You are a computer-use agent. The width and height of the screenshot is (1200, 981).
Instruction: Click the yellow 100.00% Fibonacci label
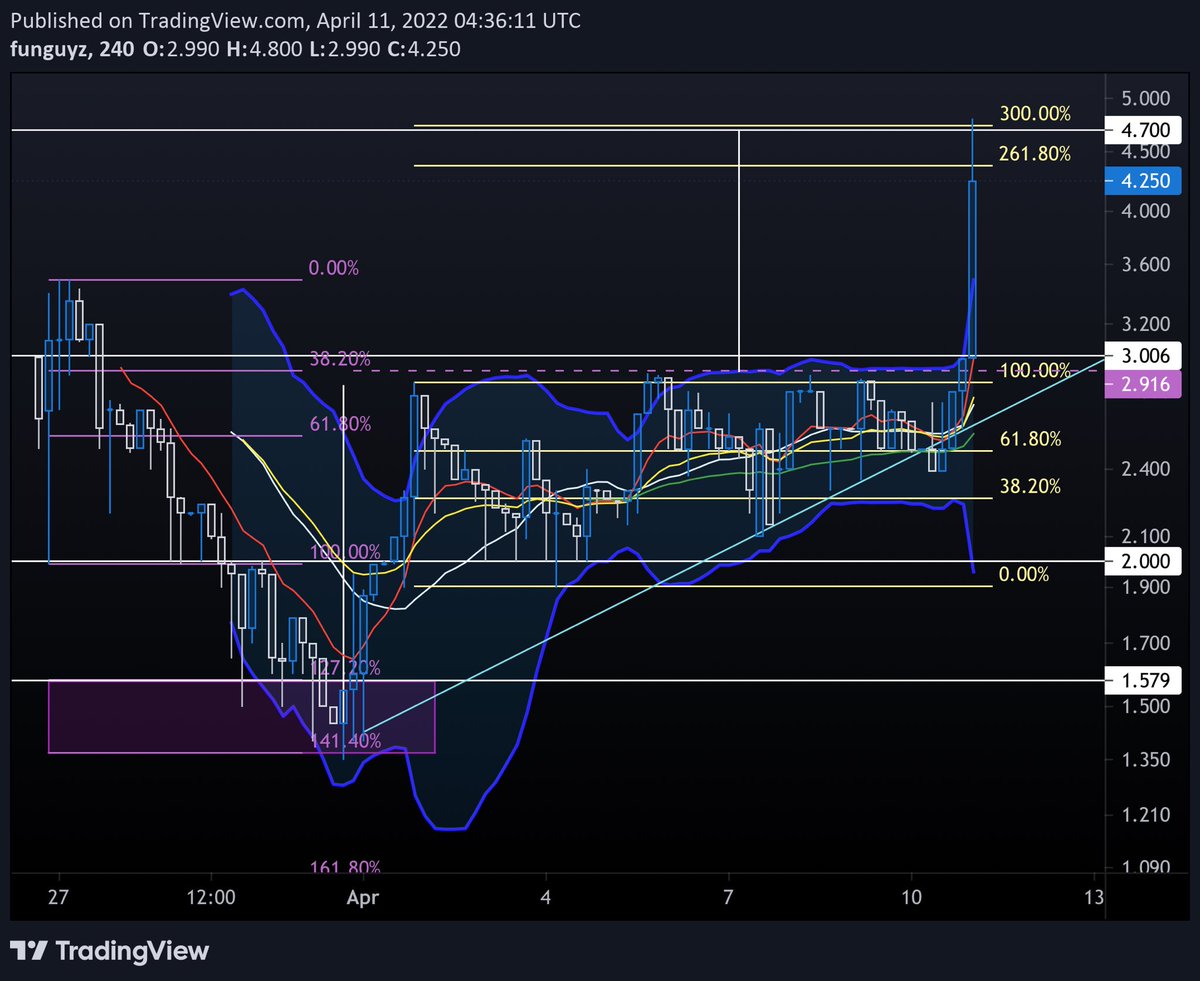click(x=1035, y=371)
